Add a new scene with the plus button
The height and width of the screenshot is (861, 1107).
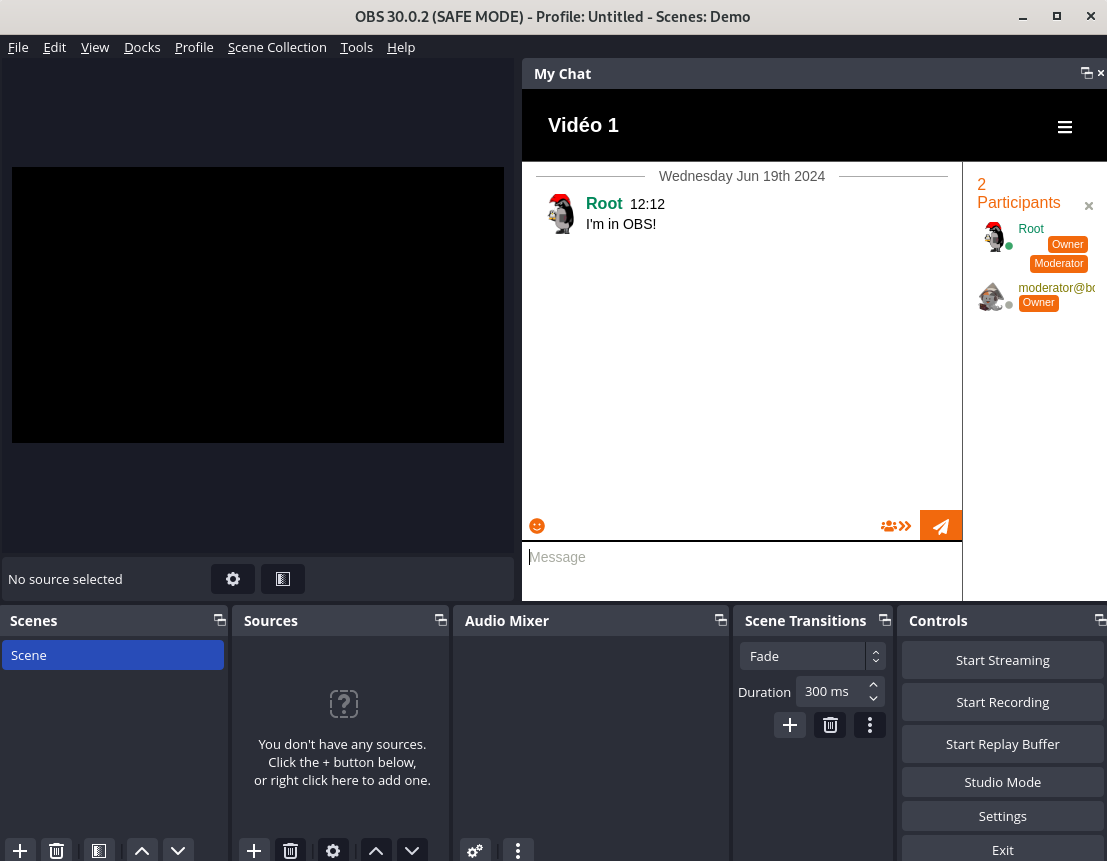(20, 850)
